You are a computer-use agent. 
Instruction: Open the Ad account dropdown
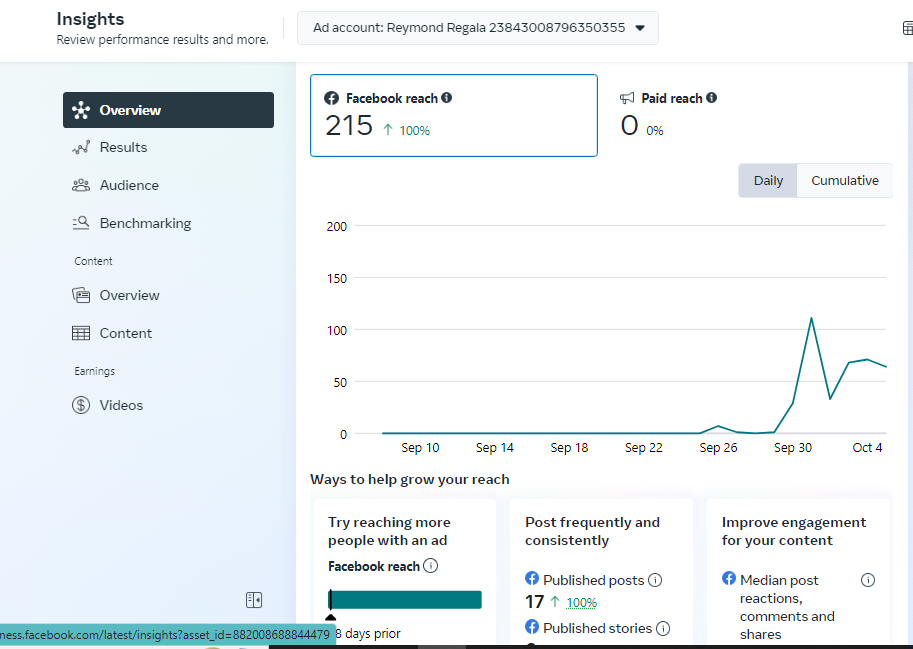click(x=478, y=28)
